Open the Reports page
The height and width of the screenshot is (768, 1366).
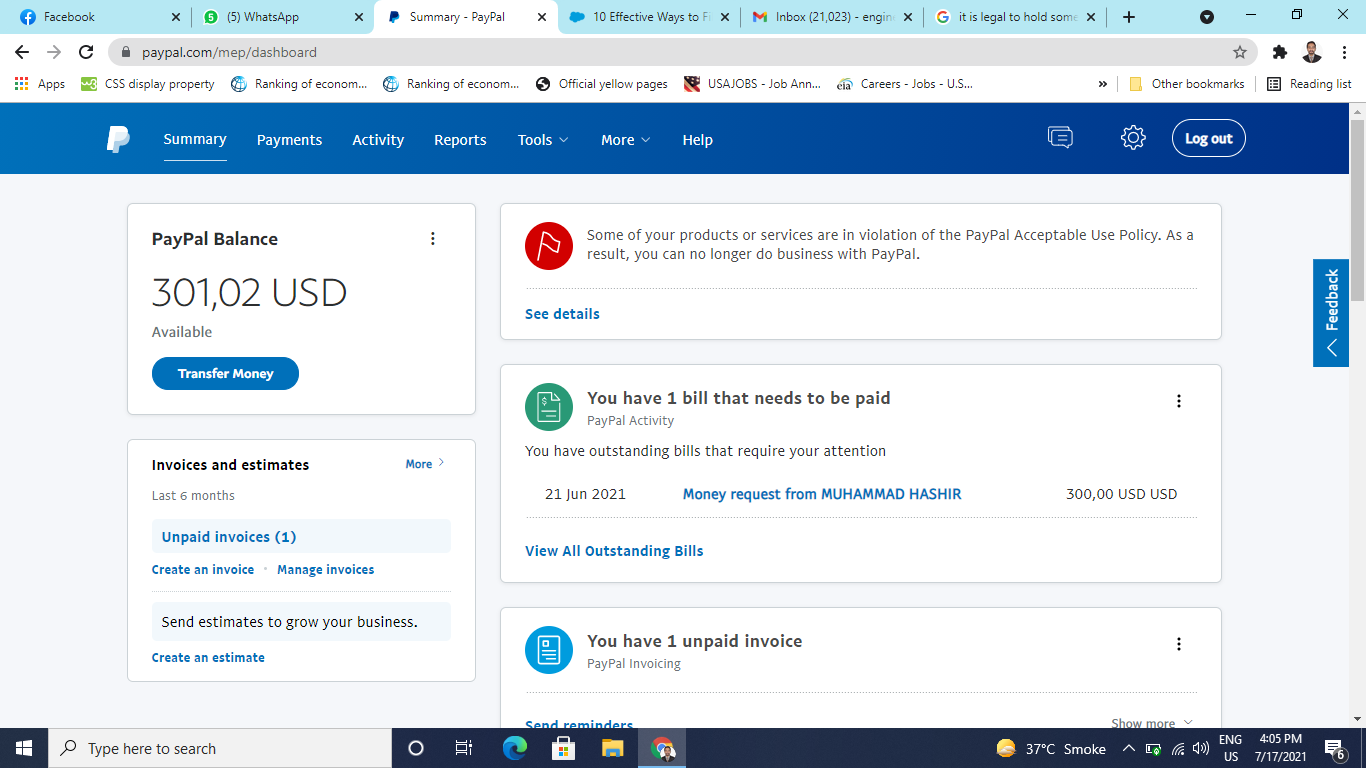(460, 140)
